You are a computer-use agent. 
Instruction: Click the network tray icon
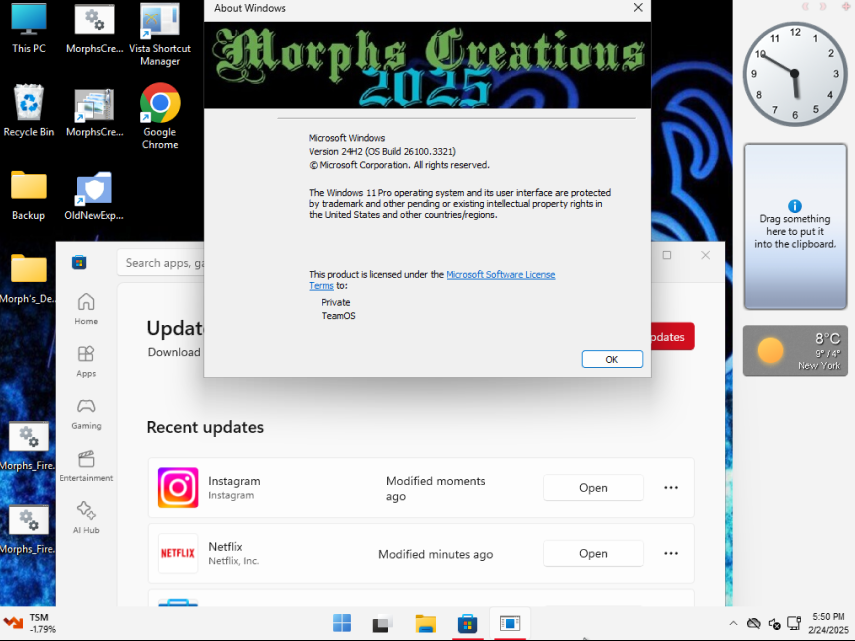pos(794,623)
